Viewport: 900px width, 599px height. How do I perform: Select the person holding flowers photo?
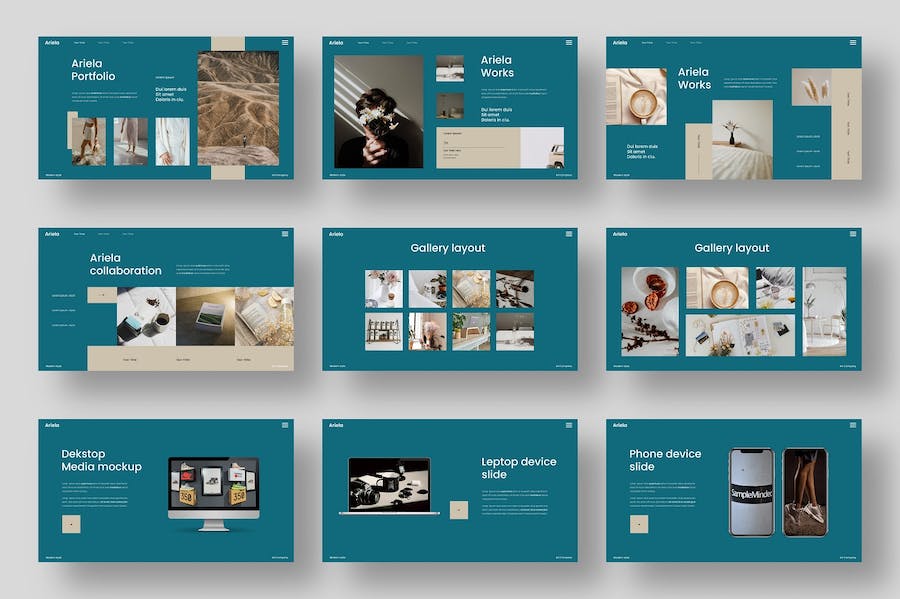click(x=378, y=111)
